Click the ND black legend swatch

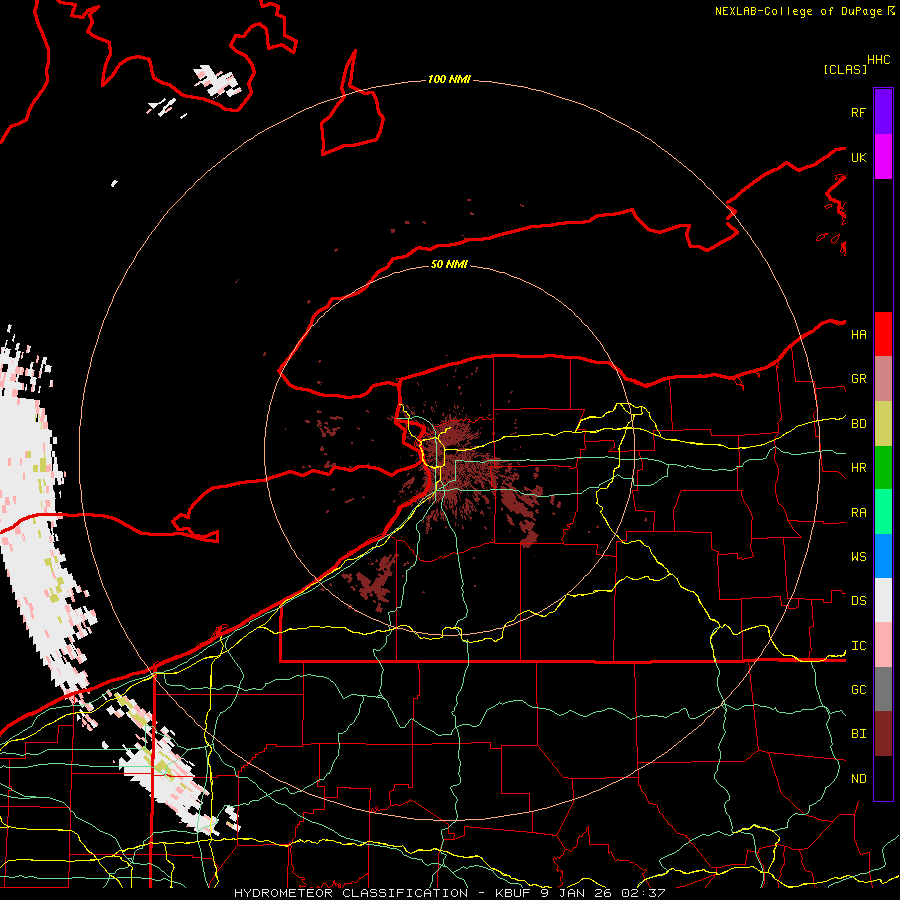click(883, 778)
